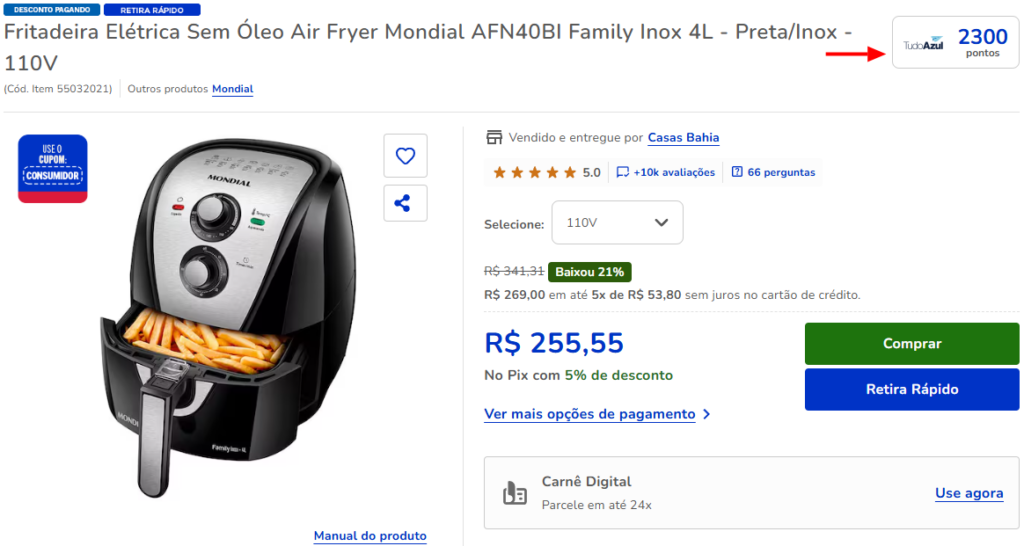Click the share icon button
Image resolution: width=1024 pixels, height=546 pixels.
(405, 203)
